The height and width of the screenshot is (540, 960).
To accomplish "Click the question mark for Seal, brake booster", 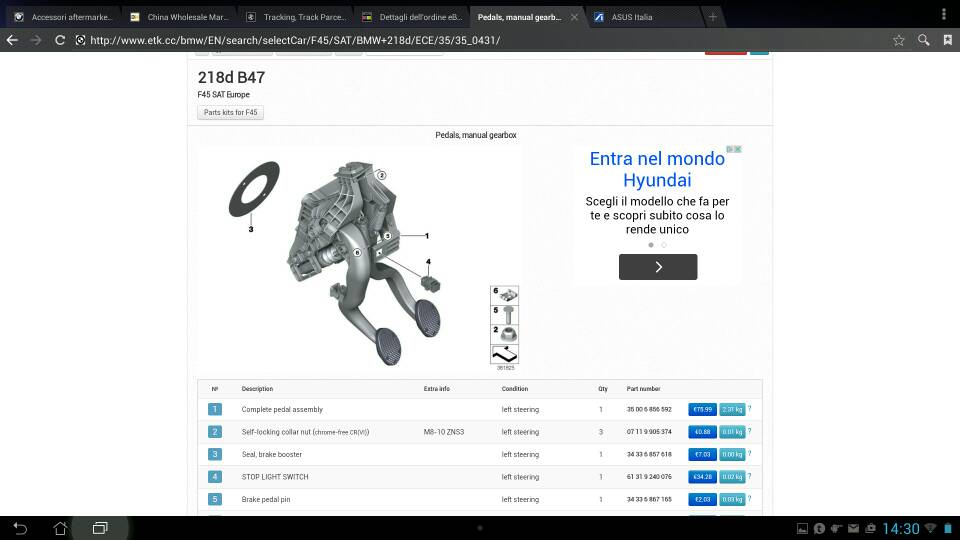I will click(749, 454).
